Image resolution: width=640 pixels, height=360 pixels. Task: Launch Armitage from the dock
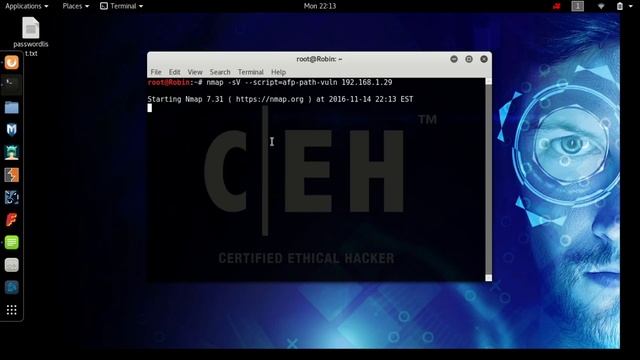[x=11, y=152]
